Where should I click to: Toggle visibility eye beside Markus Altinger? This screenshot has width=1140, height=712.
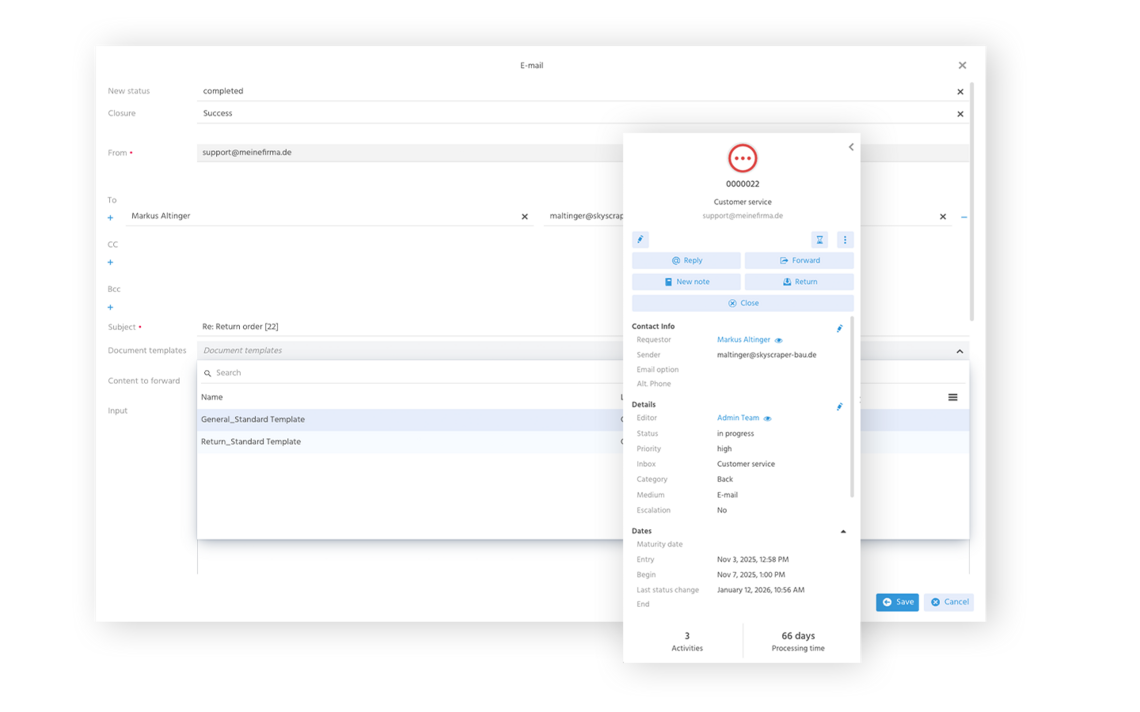[x=779, y=339]
